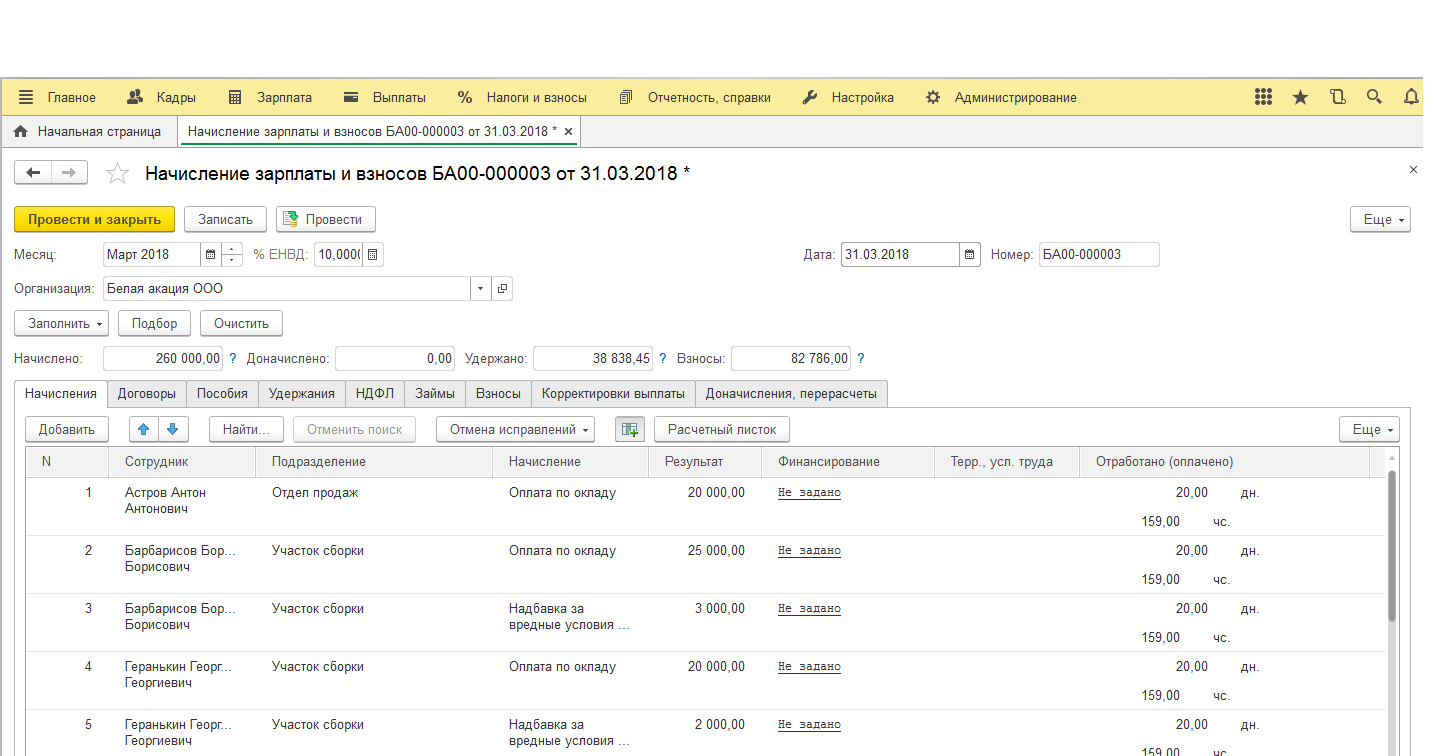Show help for Взносы total

coord(861,358)
